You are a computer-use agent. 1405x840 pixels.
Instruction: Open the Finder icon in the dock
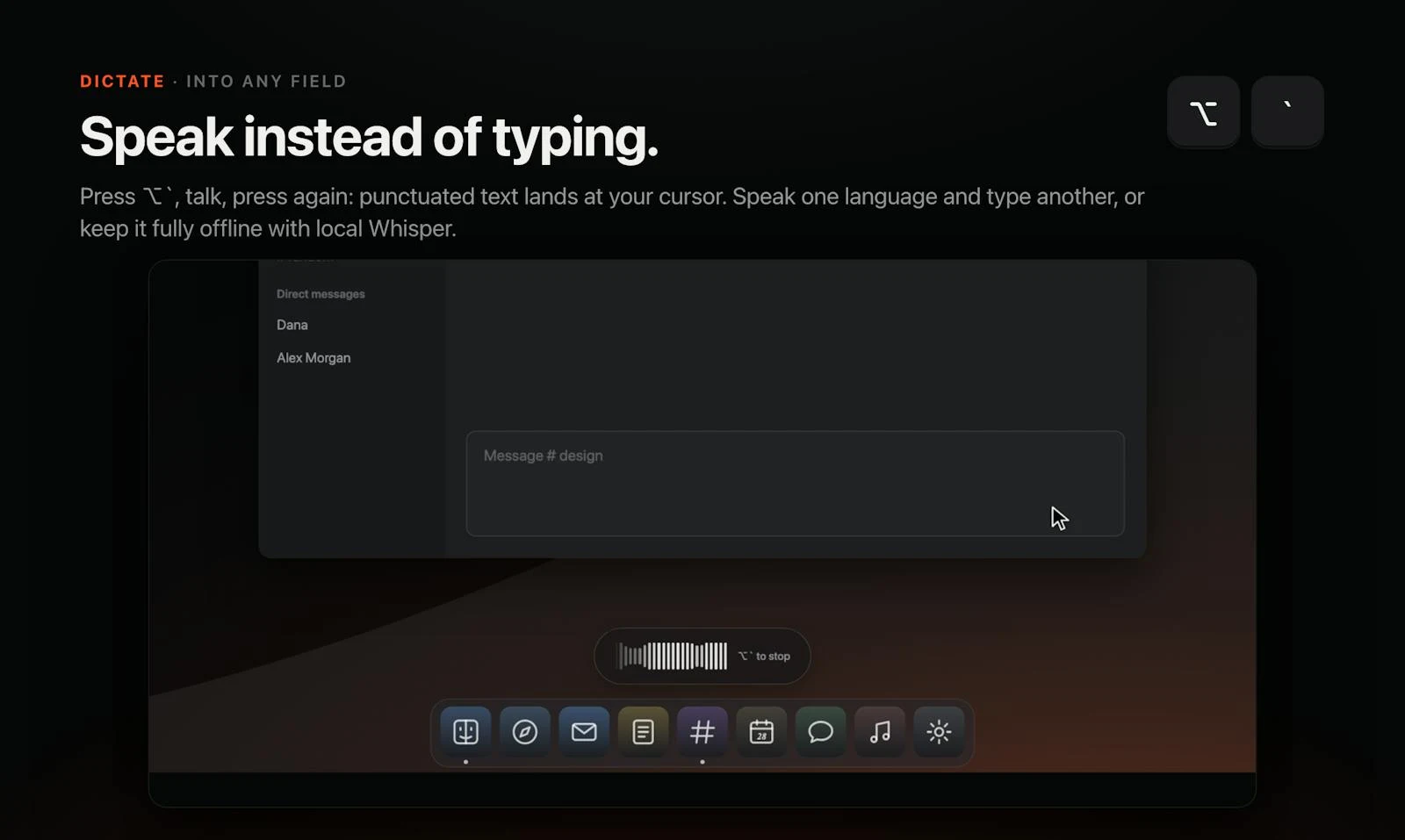pyautogui.click(x=465, y=731)
